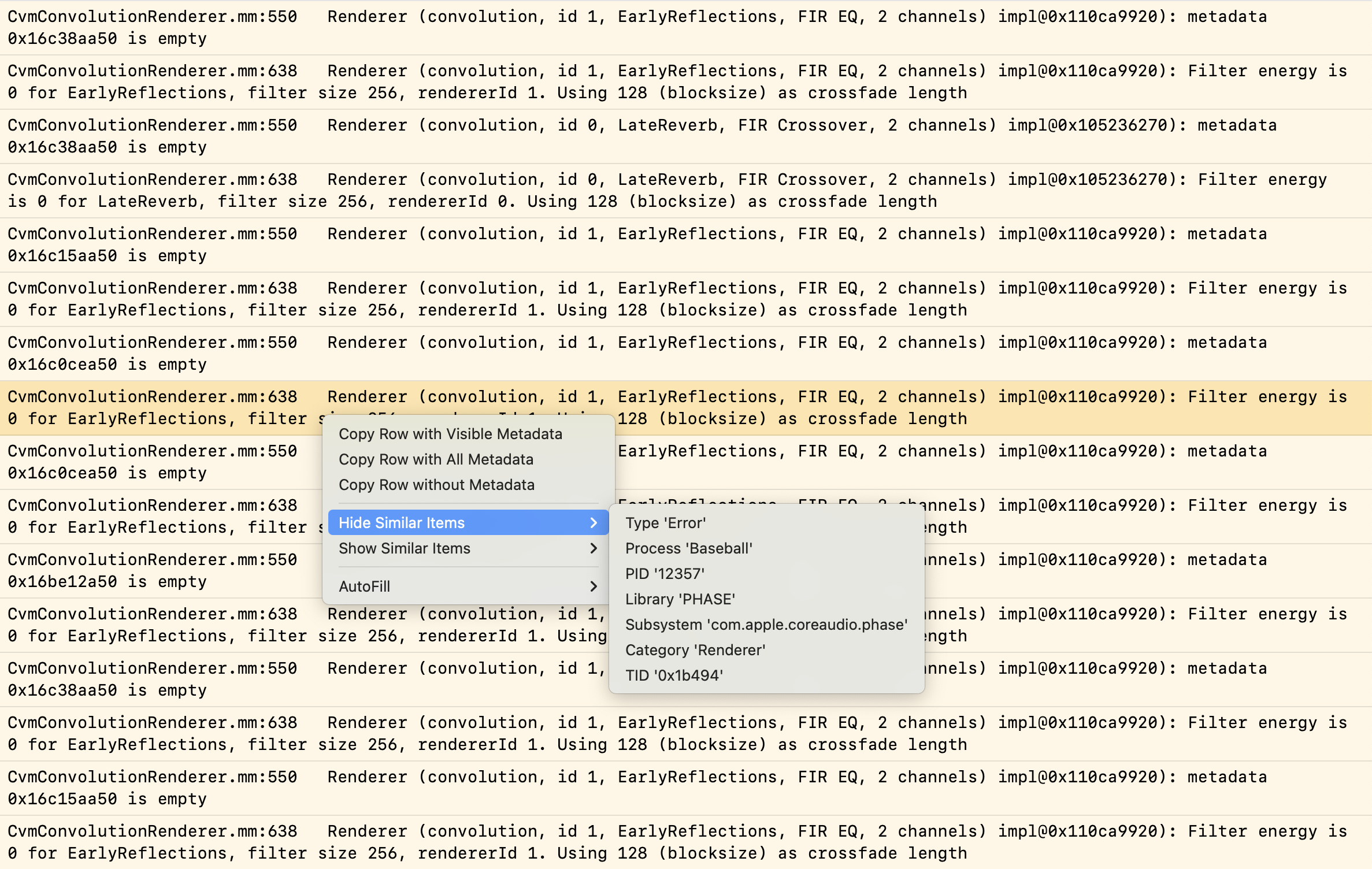The height and width of the screenshot is (869, 1372).
Task: Hide items from Process 'Baseball'
Action: pyautogui.click(x=688, y=548)
